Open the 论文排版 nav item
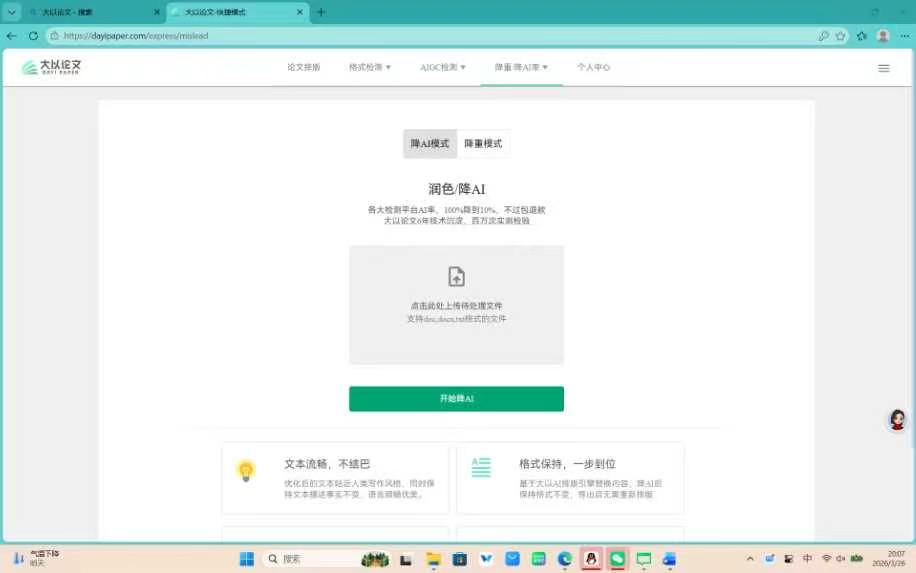The image size is (916, 573). click(303, 68)
